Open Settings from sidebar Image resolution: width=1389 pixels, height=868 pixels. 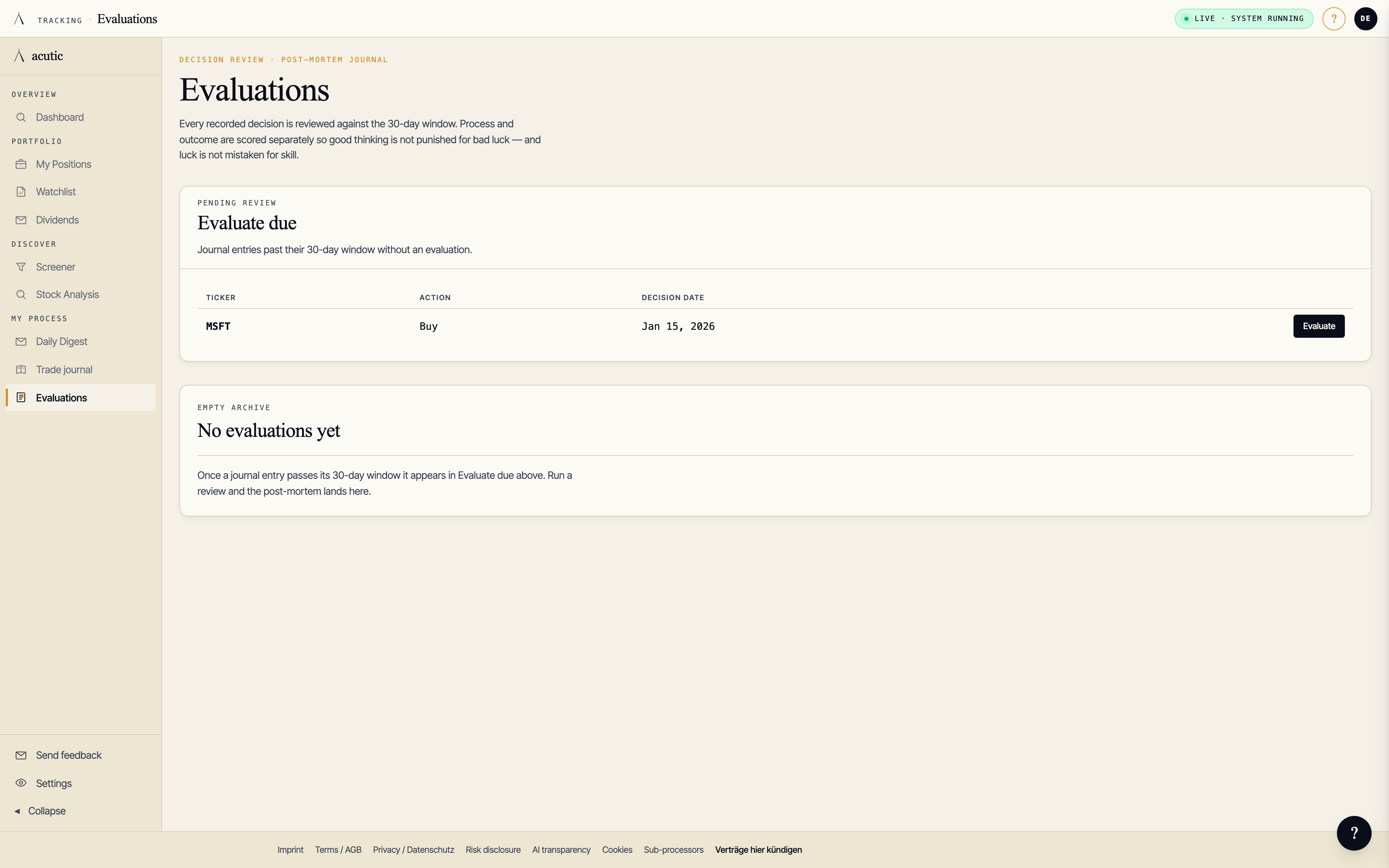coord(80,783)
